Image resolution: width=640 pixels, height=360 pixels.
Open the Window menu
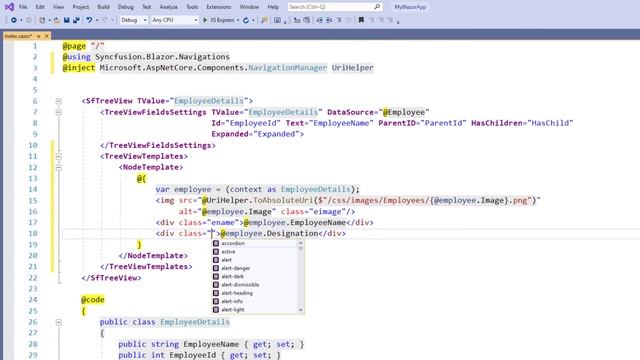pyautogui.click(x=249, y=7)
